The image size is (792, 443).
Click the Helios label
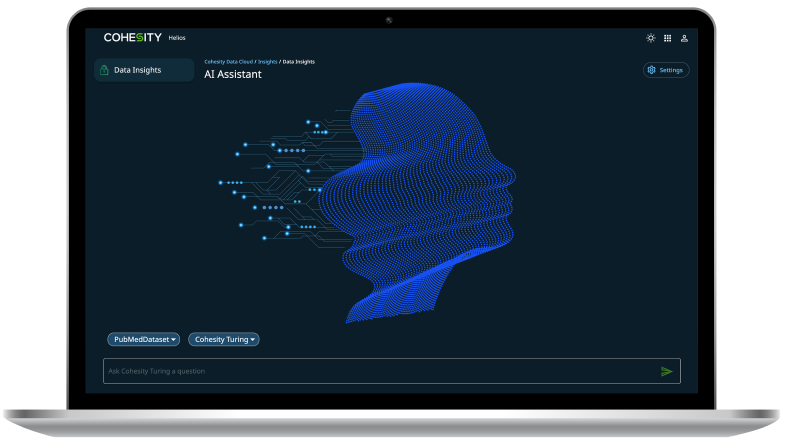177,38
